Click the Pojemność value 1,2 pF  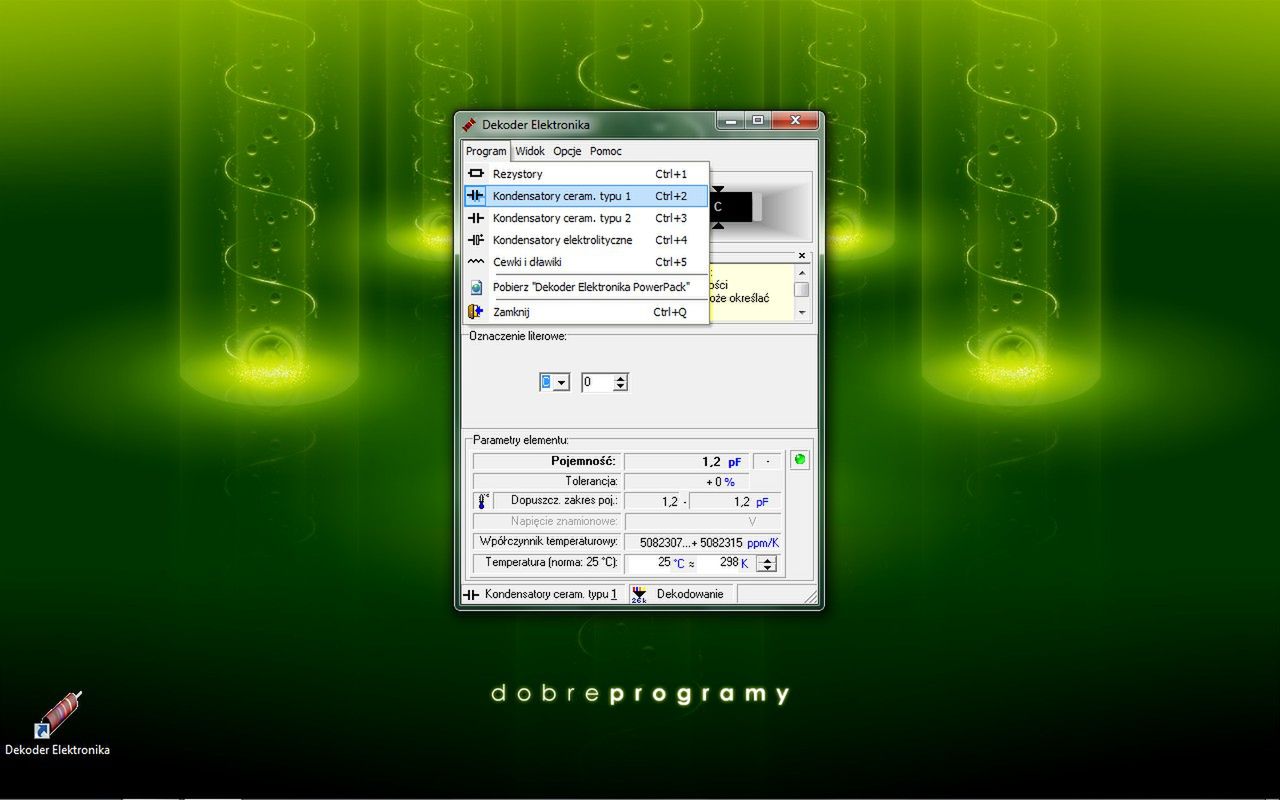(x=686, y=461)
